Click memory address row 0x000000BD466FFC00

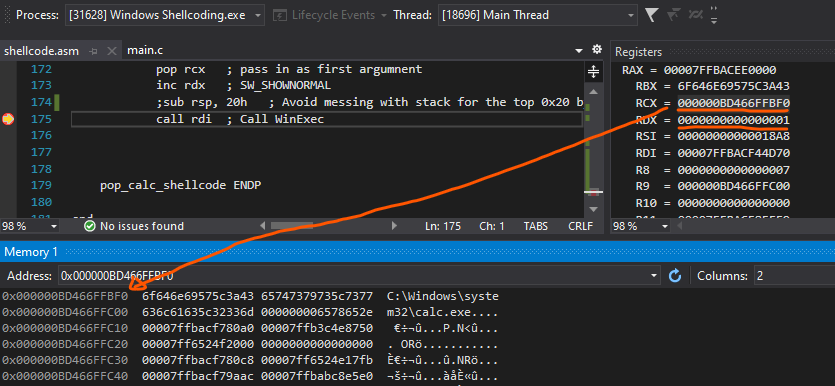click(x=65, y=312)
